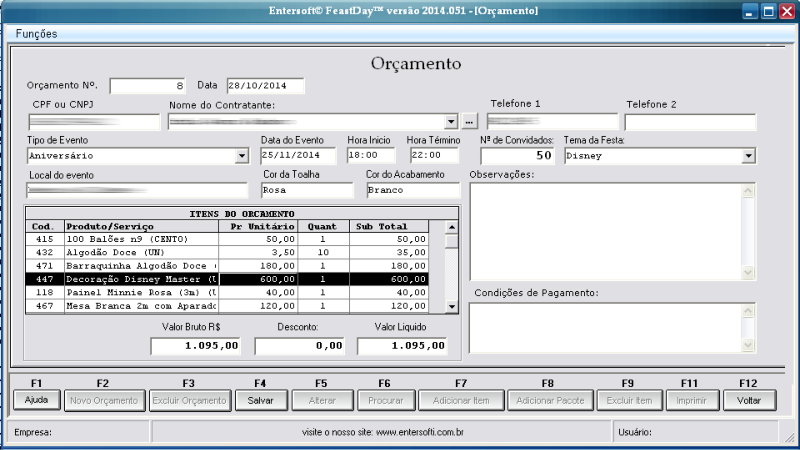Click the 35,00 subtotal cell

tap(389, 253)
